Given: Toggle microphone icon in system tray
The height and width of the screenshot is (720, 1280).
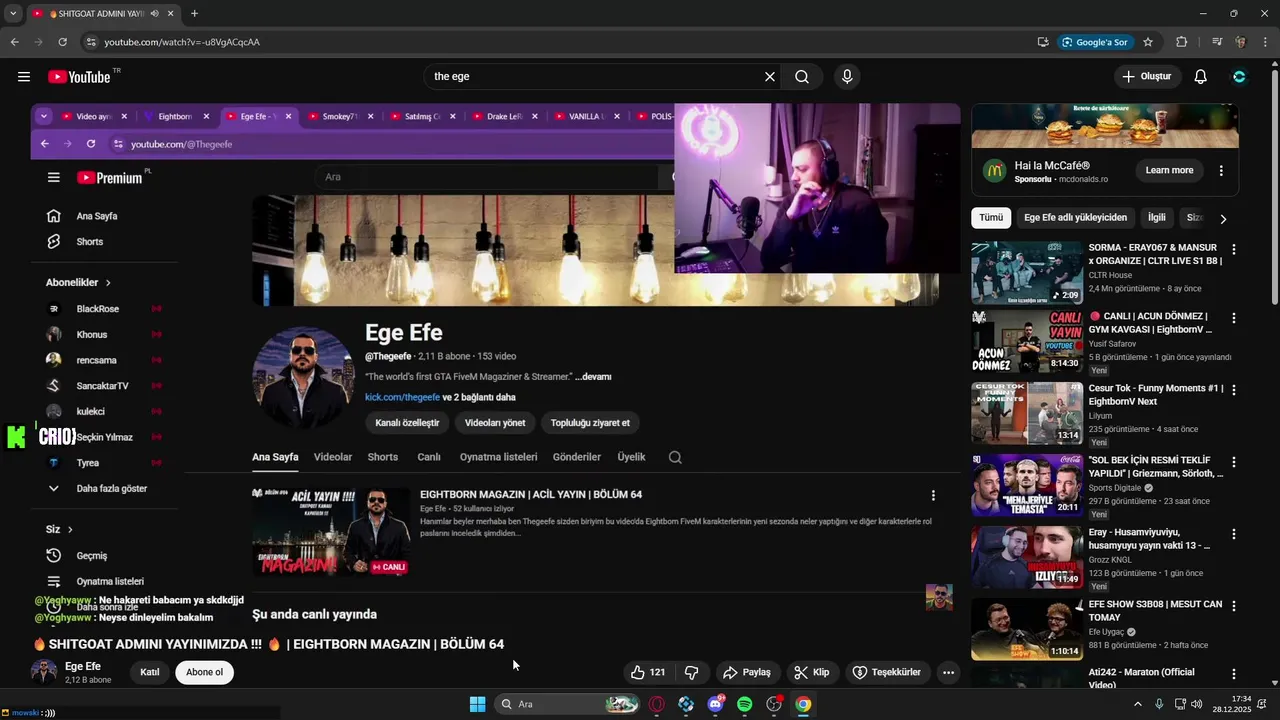Looking at the screenshot, I should pyautogui.click(x=1159, y=704).
